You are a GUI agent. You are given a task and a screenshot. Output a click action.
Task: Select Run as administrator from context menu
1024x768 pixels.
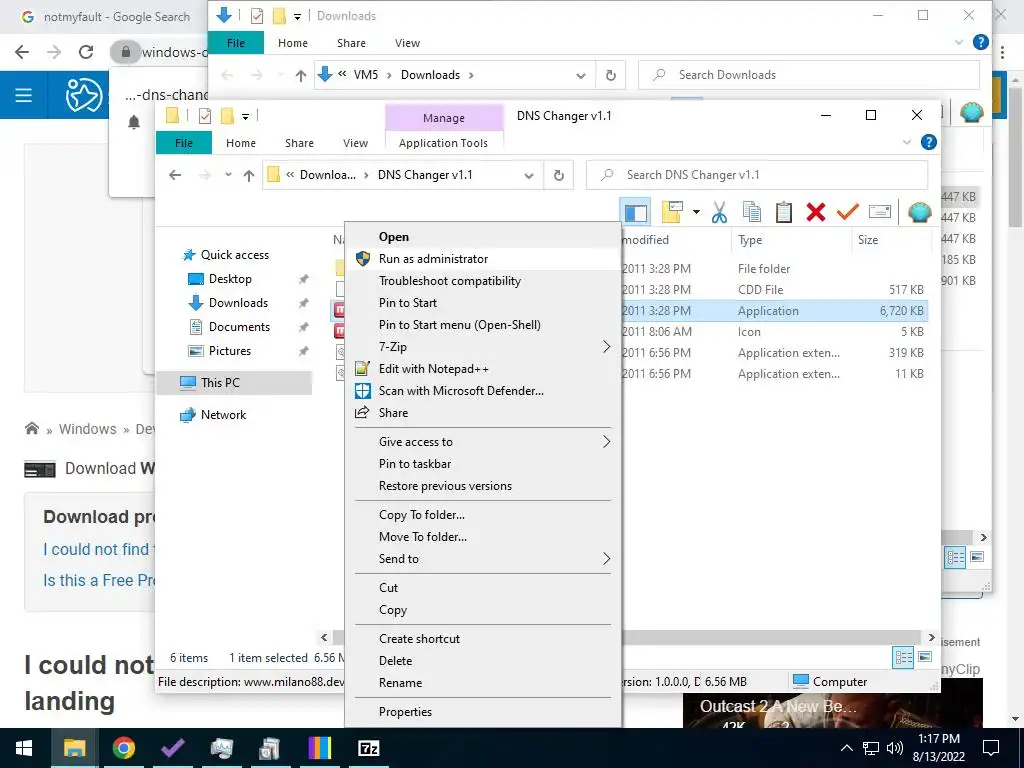pyautogui.click(x=482, y=259)
